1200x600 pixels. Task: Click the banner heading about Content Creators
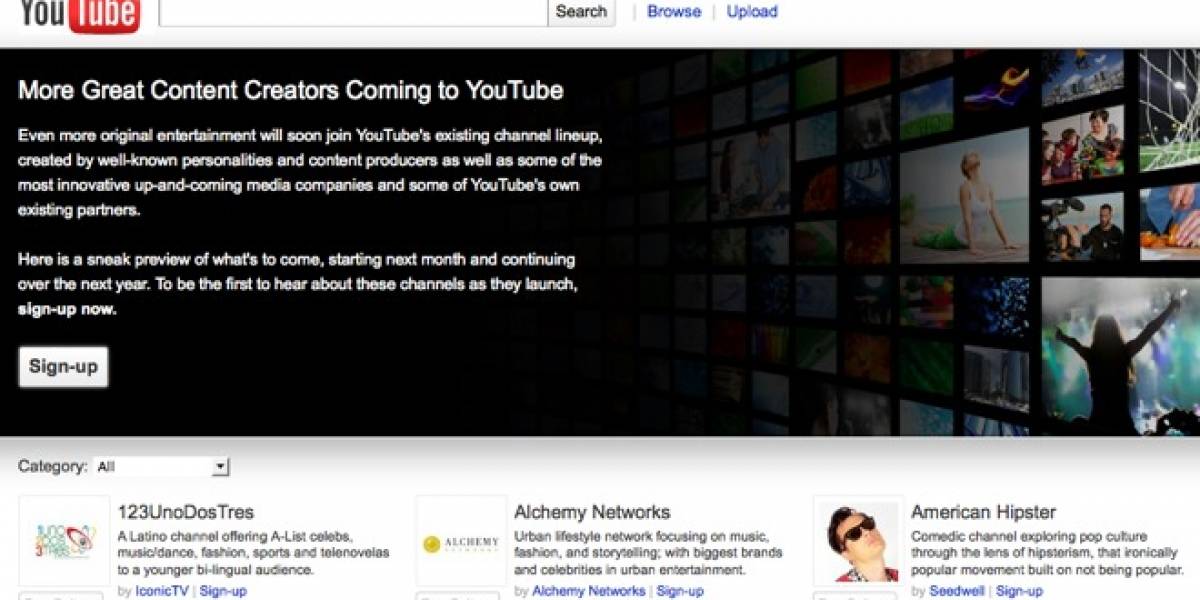click(x=291, y=91)
